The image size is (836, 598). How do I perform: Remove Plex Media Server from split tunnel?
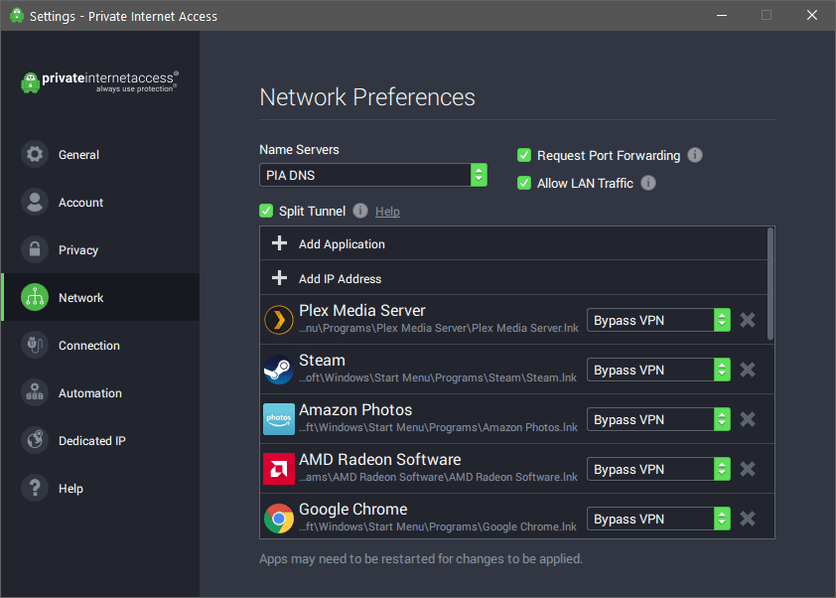point(747,320)
